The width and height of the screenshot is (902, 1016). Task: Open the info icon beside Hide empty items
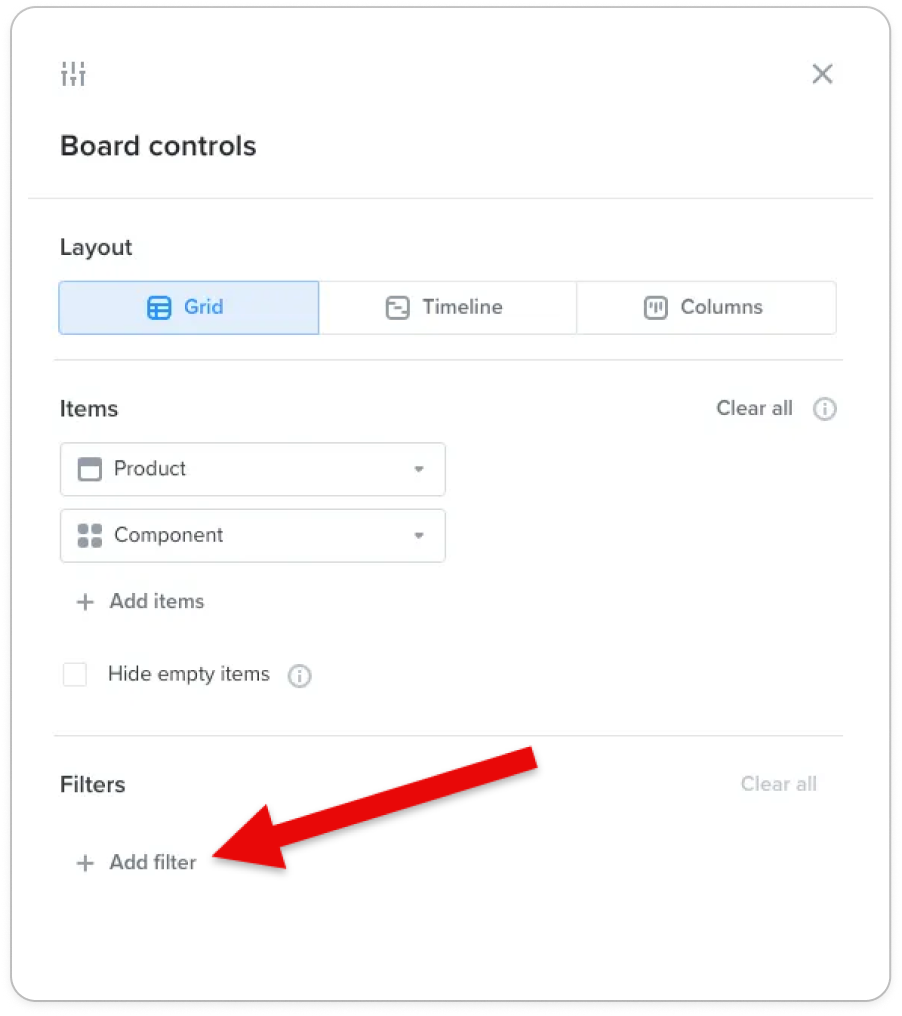coord(299,676)
